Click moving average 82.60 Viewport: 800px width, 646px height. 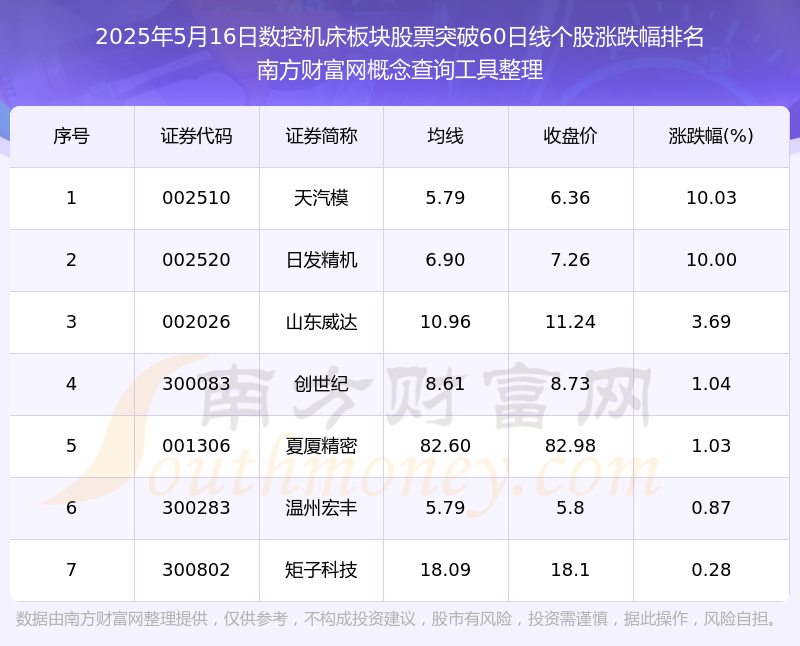445,446
